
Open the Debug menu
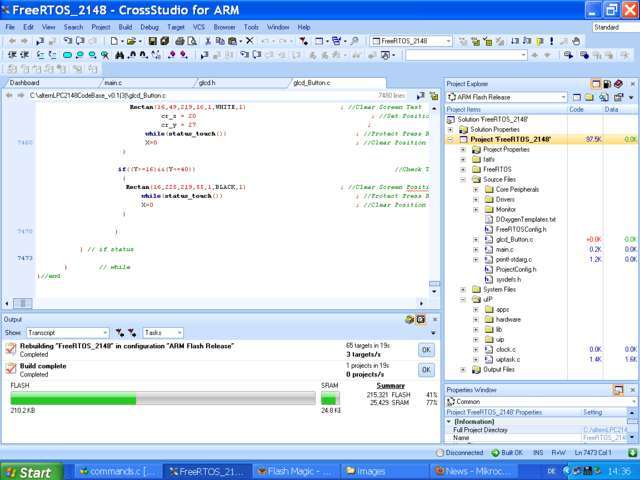click(149, 27)
